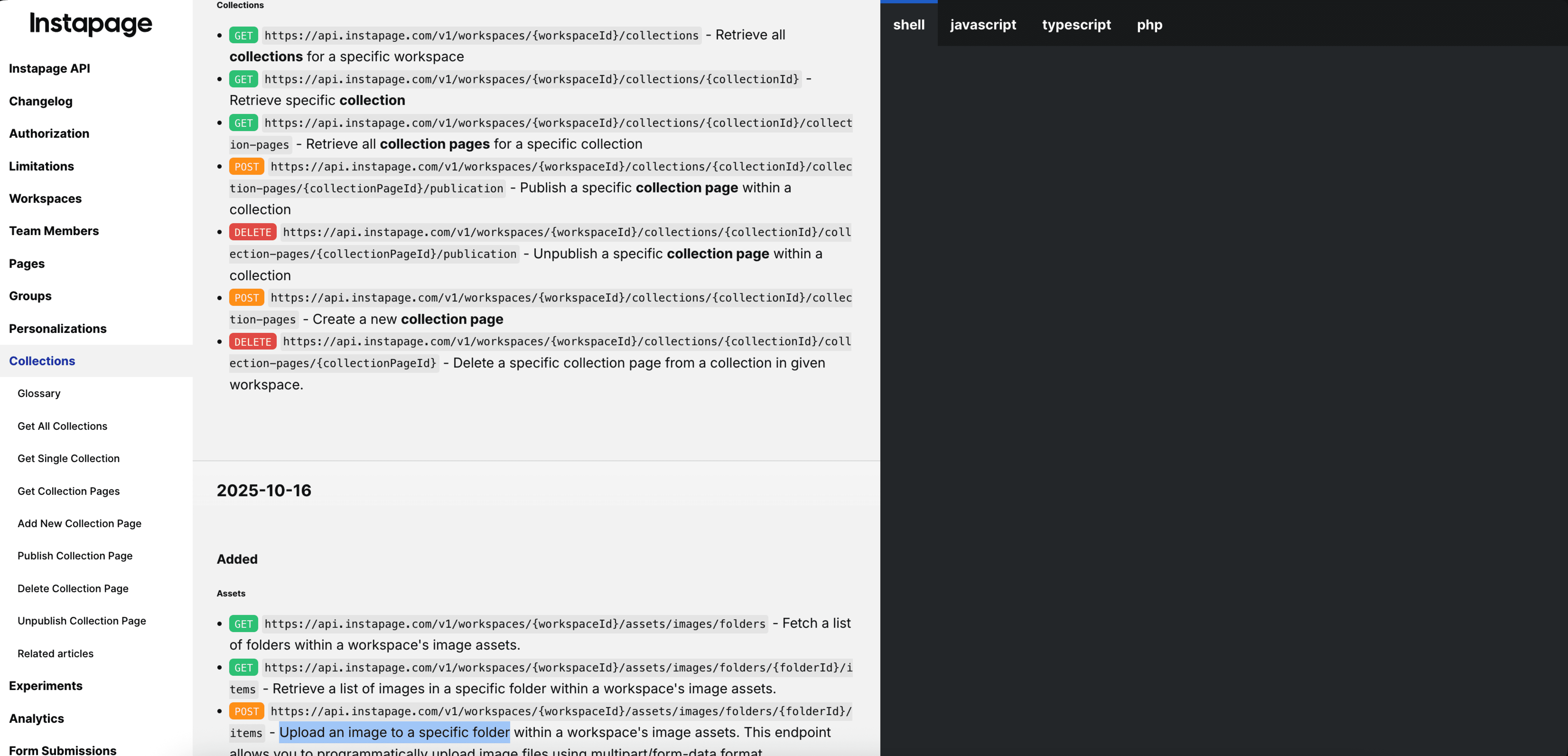Navigate to the Authorization page
Screen dimensions: 1568x756
click(x=49, y=133)
